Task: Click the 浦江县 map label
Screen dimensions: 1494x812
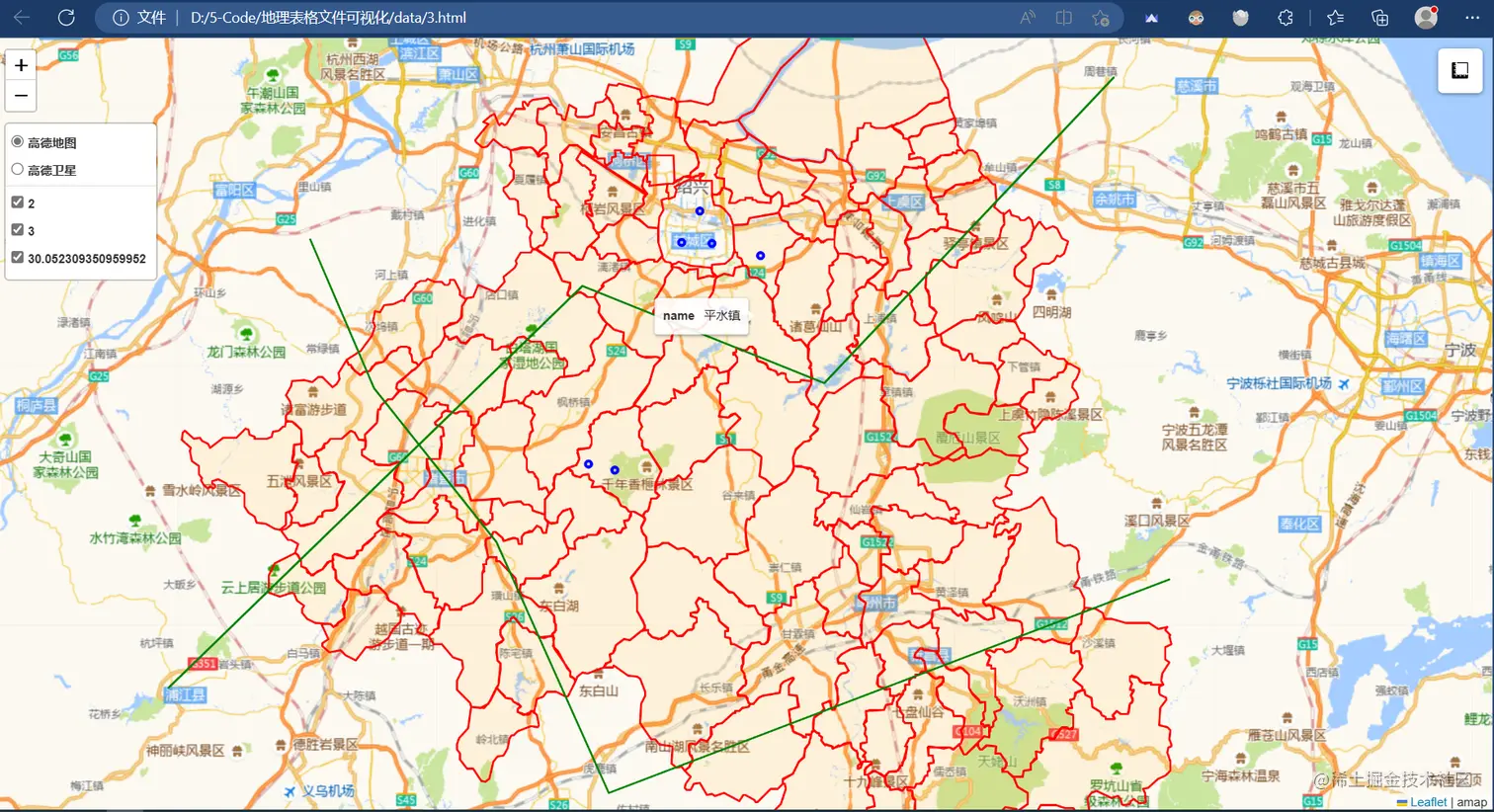Action: [x=185, y=694]
